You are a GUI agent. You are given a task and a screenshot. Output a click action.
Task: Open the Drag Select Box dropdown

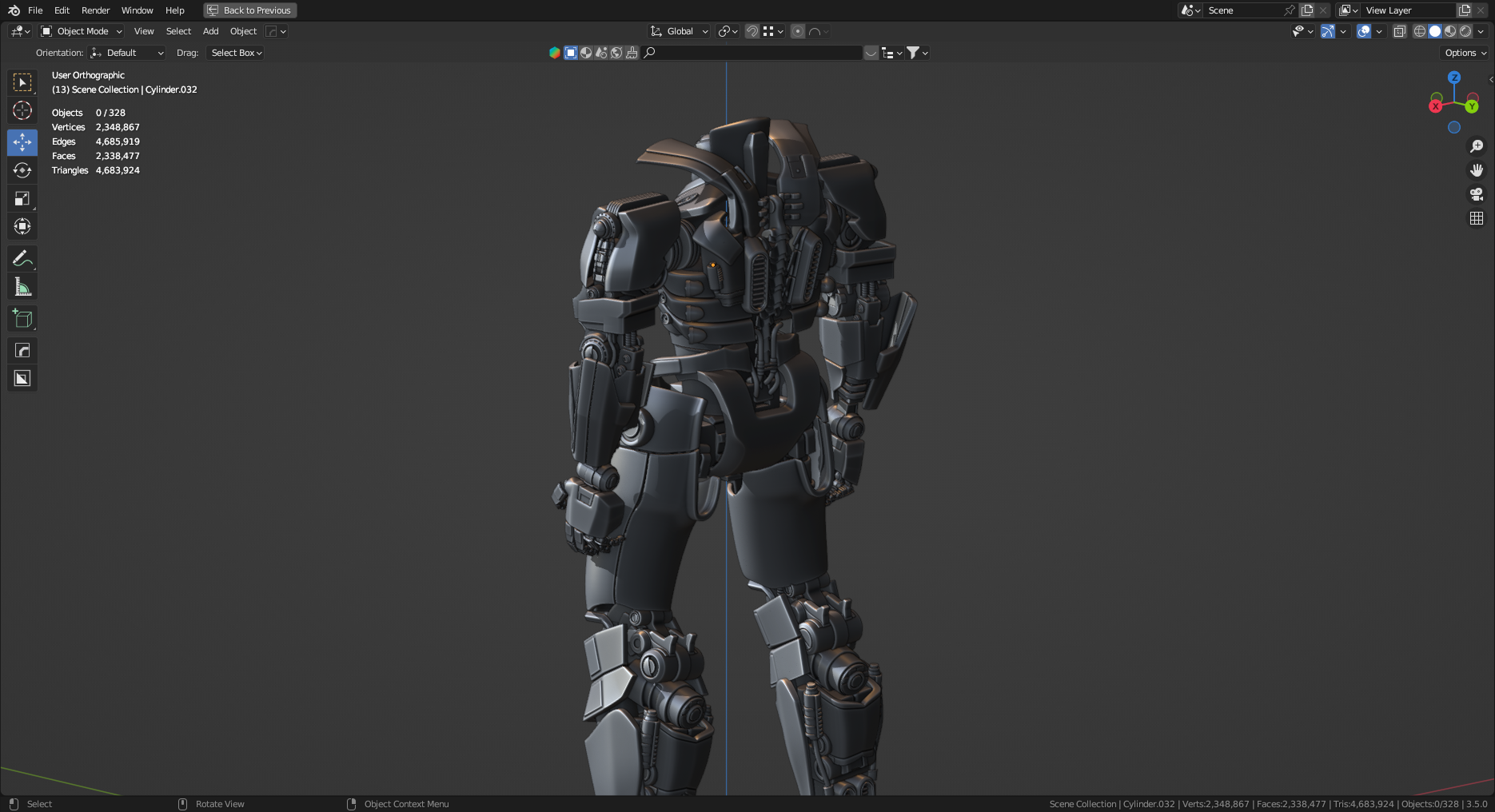click(x=236, y=53)
